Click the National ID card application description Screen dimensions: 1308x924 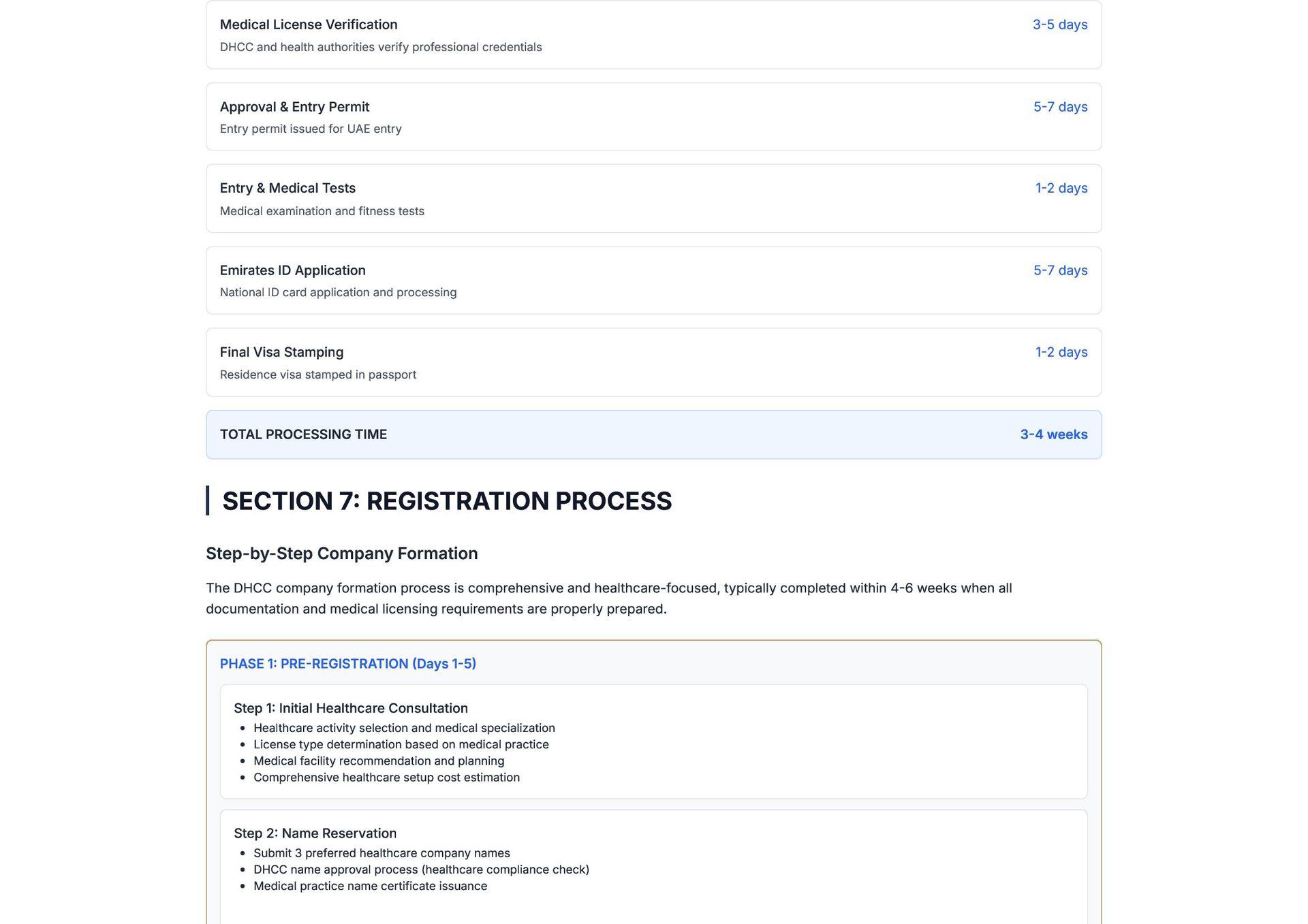pyautogui.click(x=338, y=292)
